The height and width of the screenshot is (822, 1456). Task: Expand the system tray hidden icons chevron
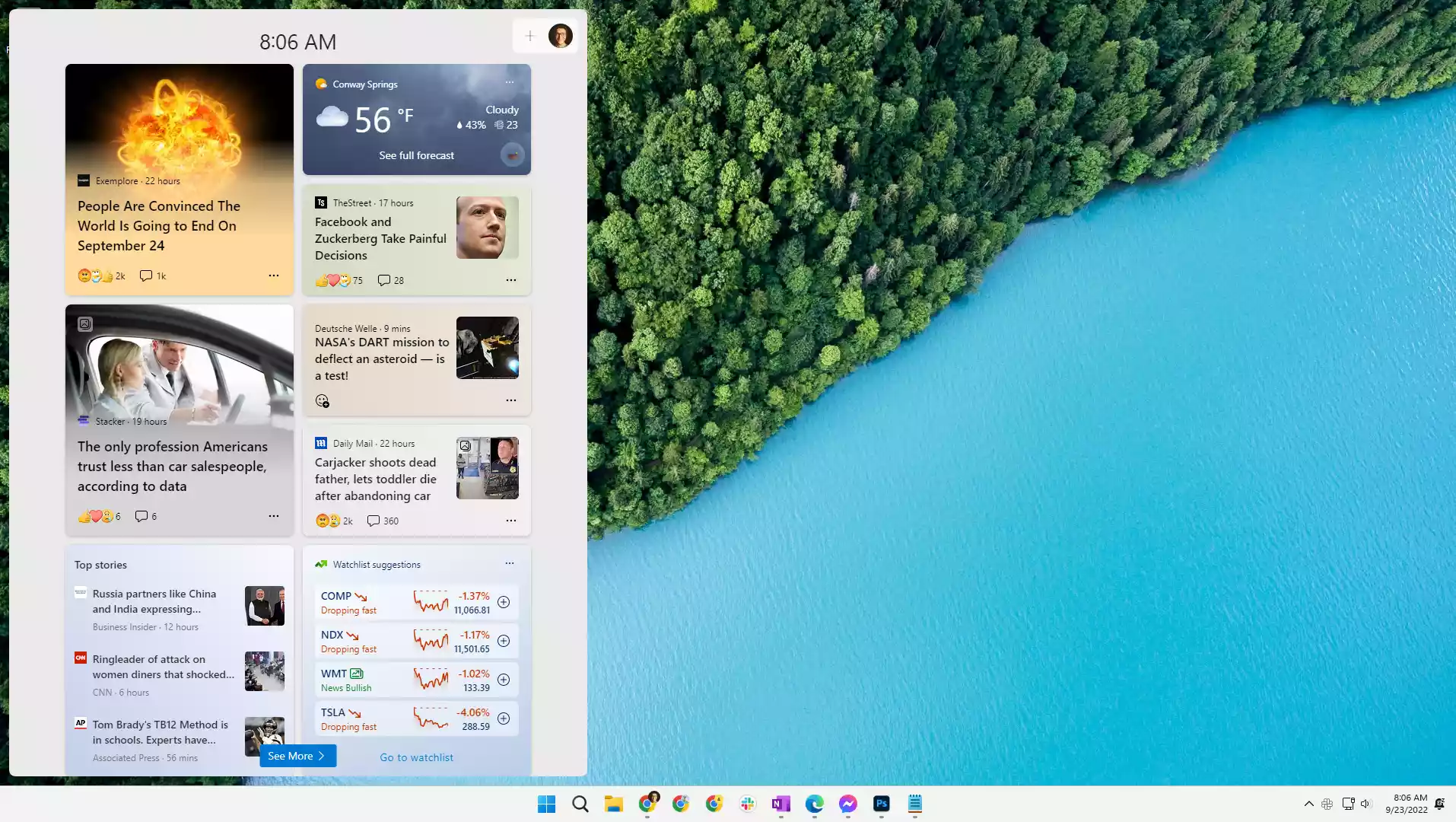(1308, 804)
